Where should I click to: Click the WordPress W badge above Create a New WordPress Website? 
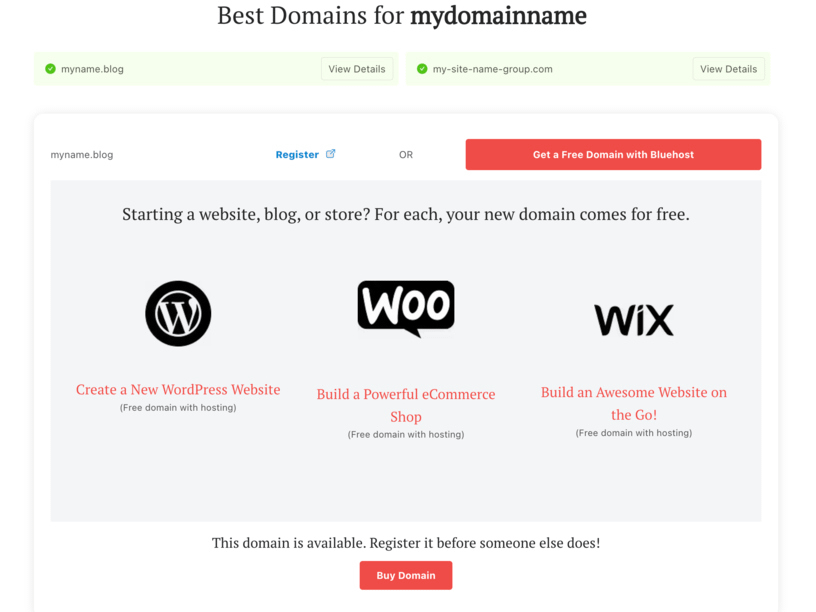178,313
